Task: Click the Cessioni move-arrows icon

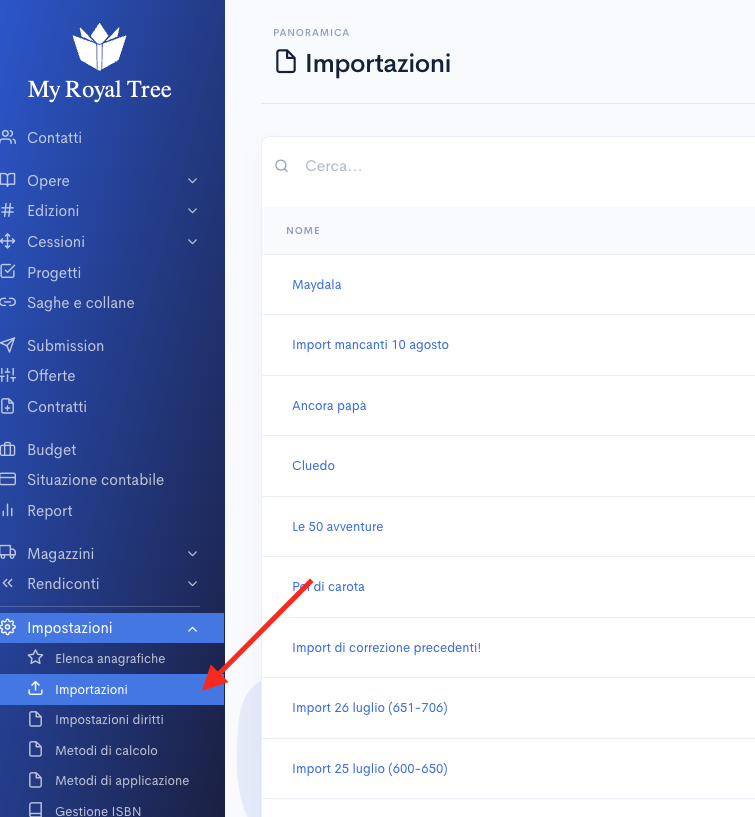Action: tap(8, 241)
